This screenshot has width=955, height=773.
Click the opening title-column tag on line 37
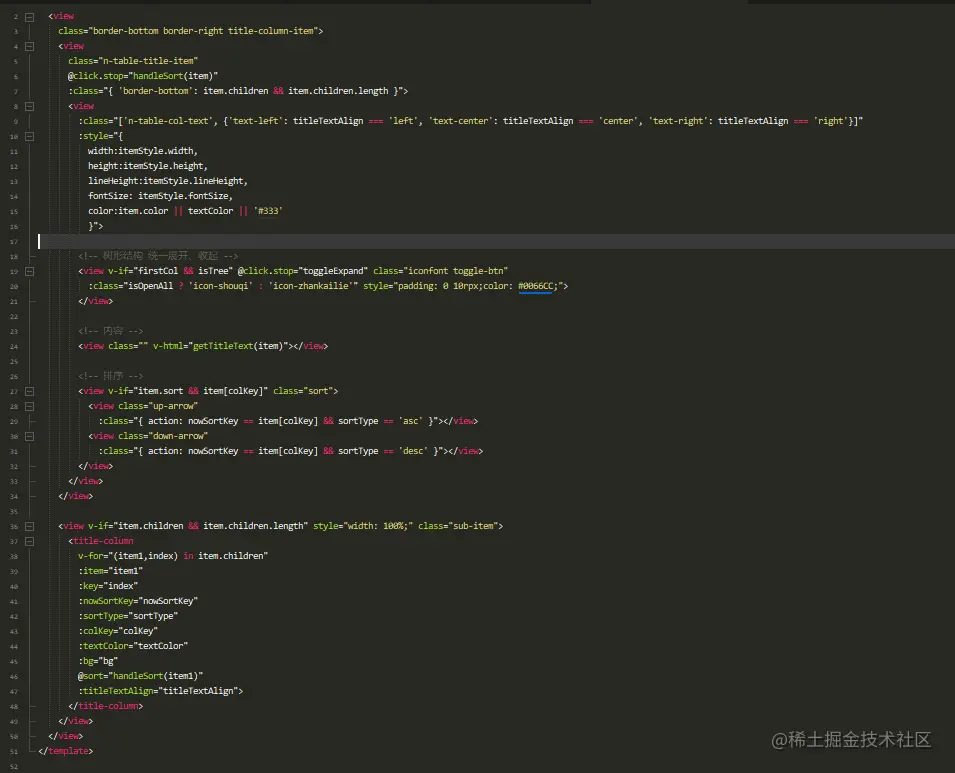100,541
